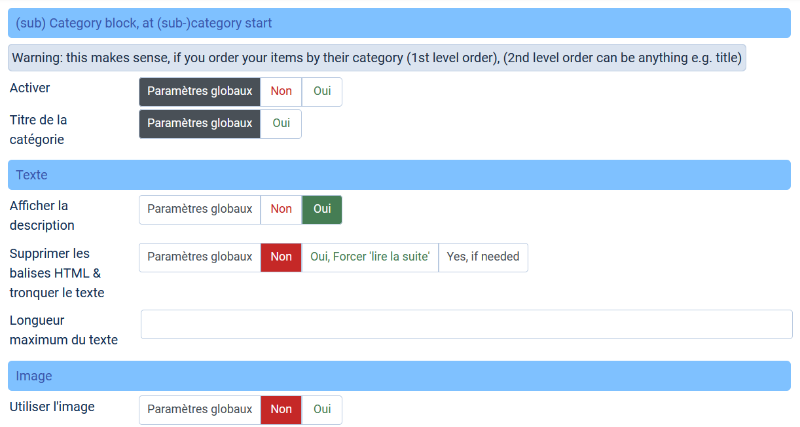Screen dimensions: 800x427
Task: Pick 'Paramètres globaux' for Supprimer les balises HTML
Action: tap(199, 257)
